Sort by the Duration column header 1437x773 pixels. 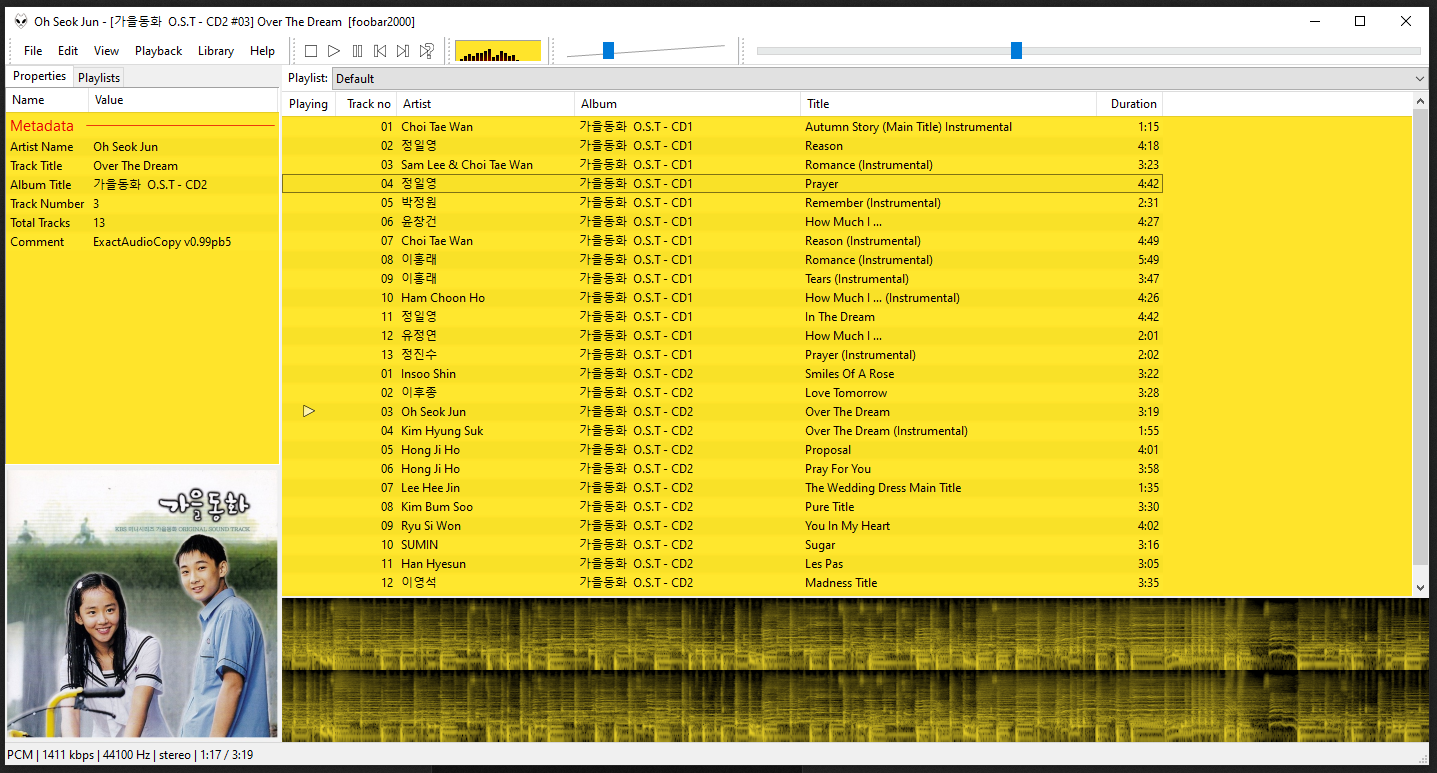pyautogui.click(x=1130, y=104)
